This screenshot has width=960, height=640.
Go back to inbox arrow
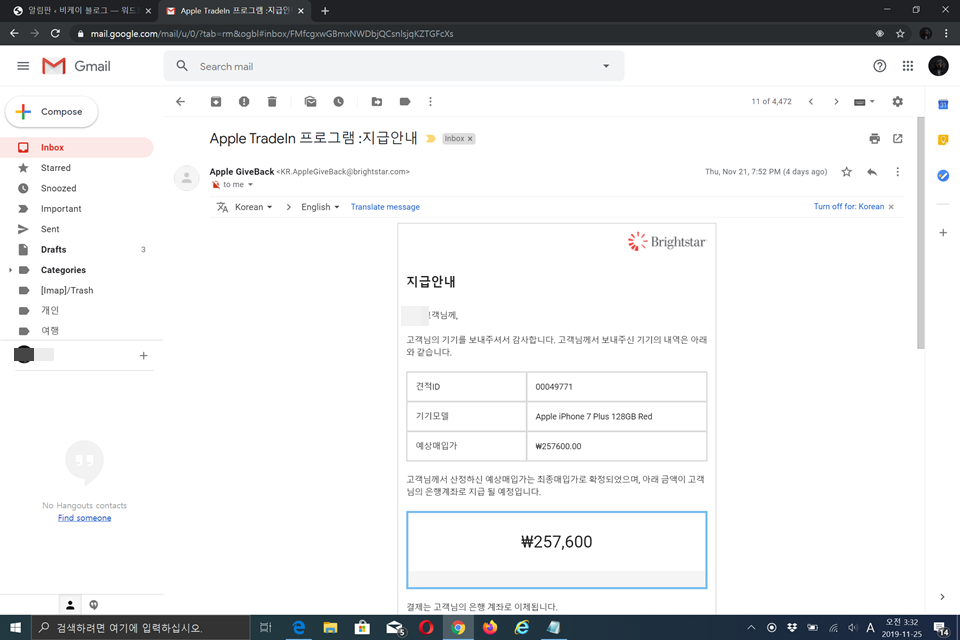click(x=180, y=102)
